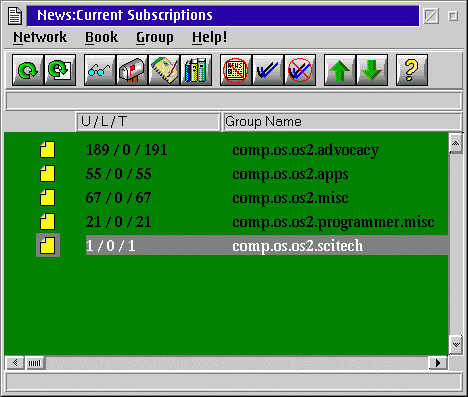Click folder icon for comp.os.os2.scitech
Image resolution: width=468 pixels, height=397 pixels.
point(48,246)
